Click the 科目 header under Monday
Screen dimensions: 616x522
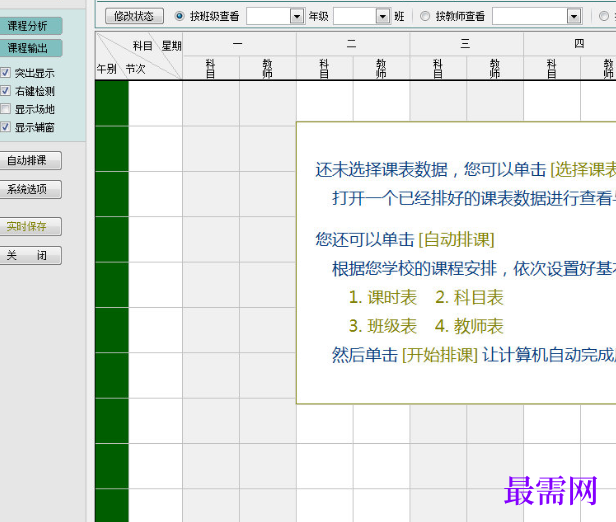(x=211, y=68)
